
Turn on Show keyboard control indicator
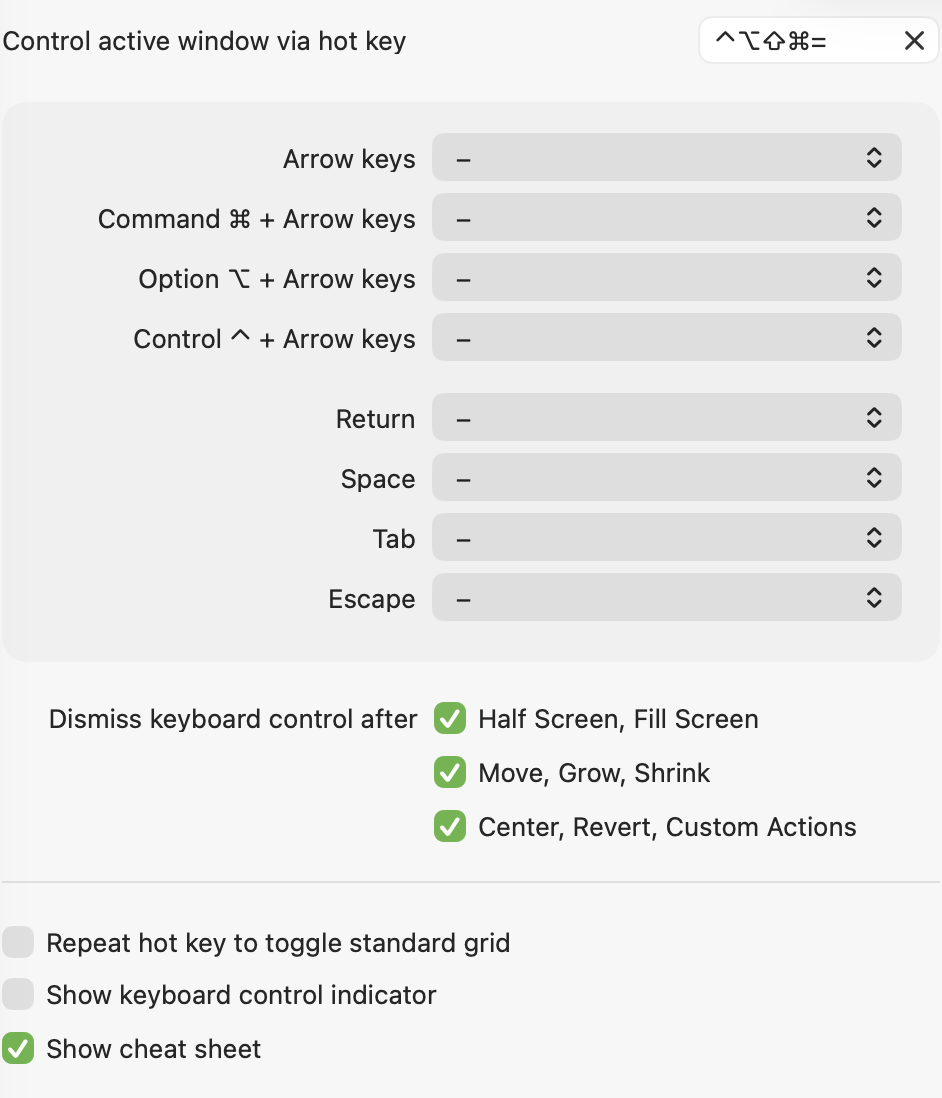click(18, 994)
